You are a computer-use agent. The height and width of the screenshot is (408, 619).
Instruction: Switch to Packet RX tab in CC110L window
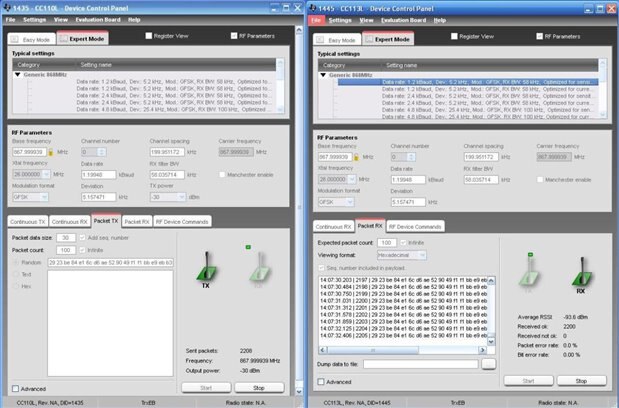click(137, 222)
